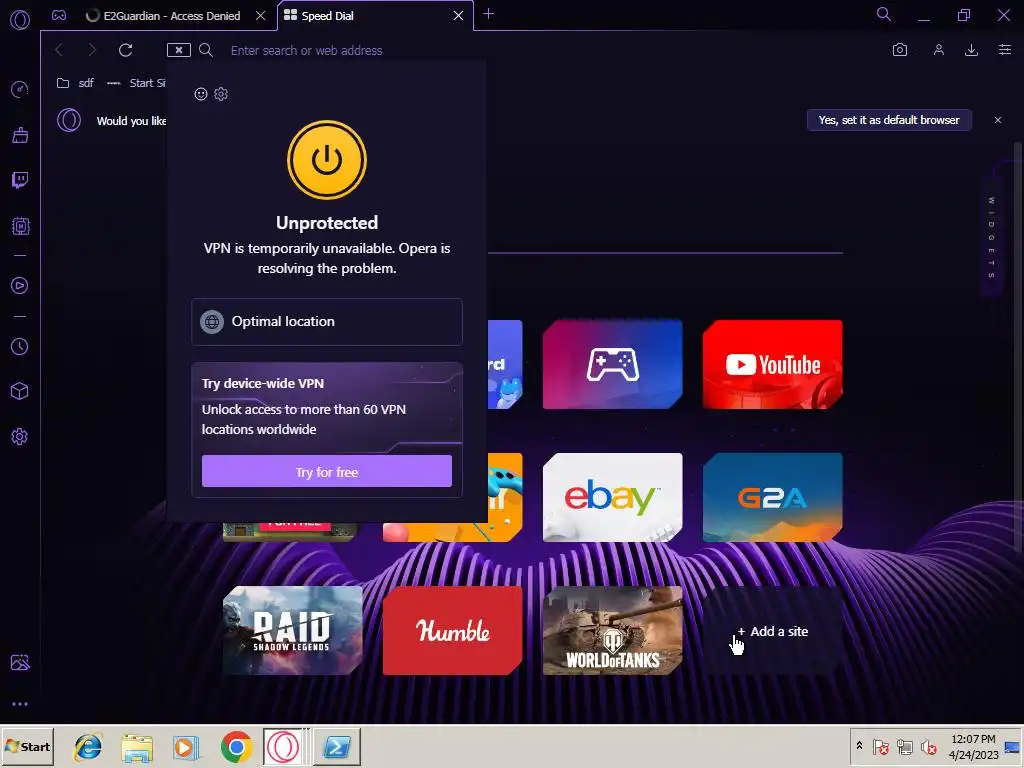Image resolution: width=1024 pixels, height=768 pixels.
Task: Open the WIDGETS side panel tab
Action: click(991, 238)
